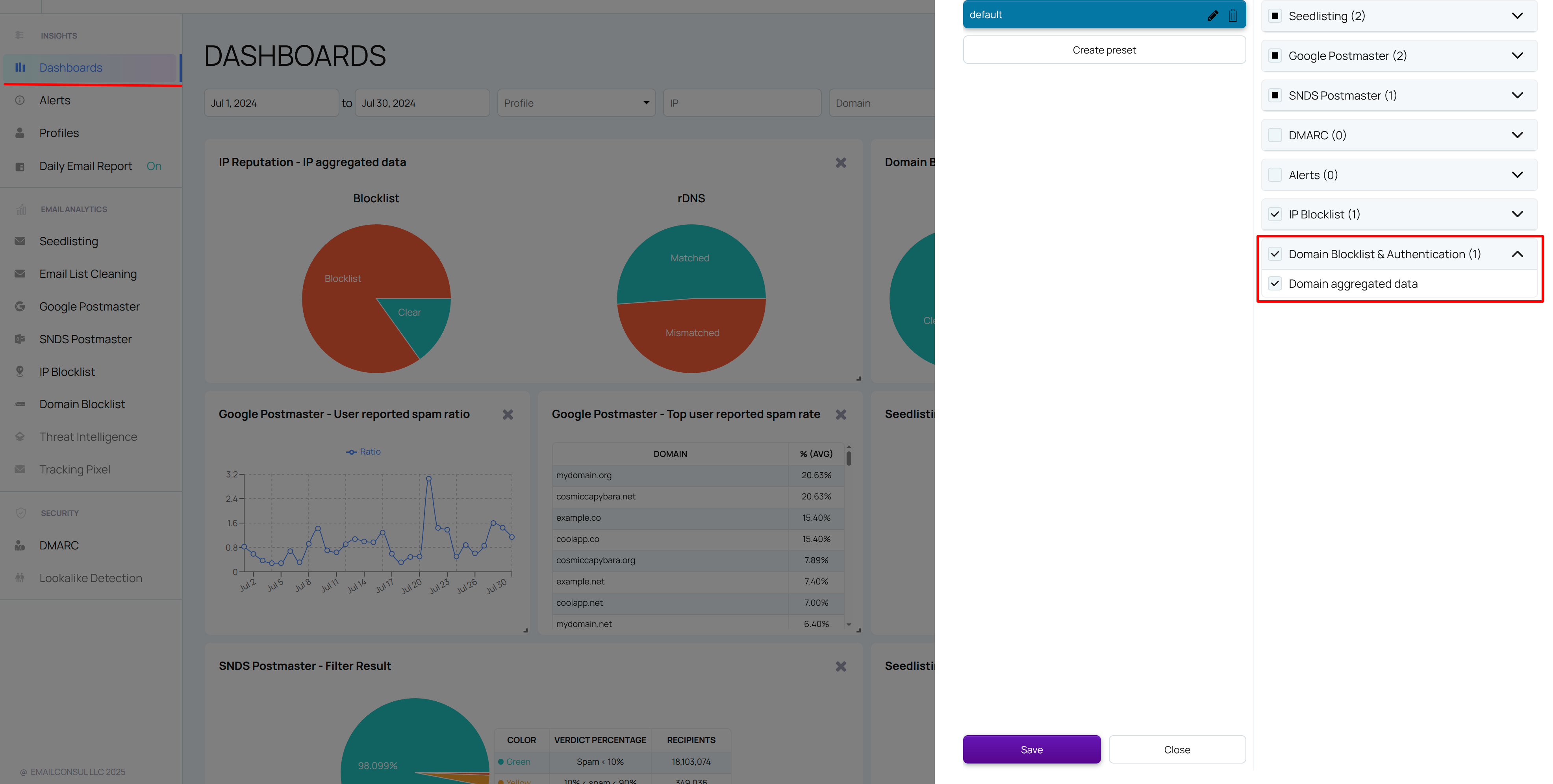
Task: Click the Daily Email Report icon
Action: pos(20,166)
